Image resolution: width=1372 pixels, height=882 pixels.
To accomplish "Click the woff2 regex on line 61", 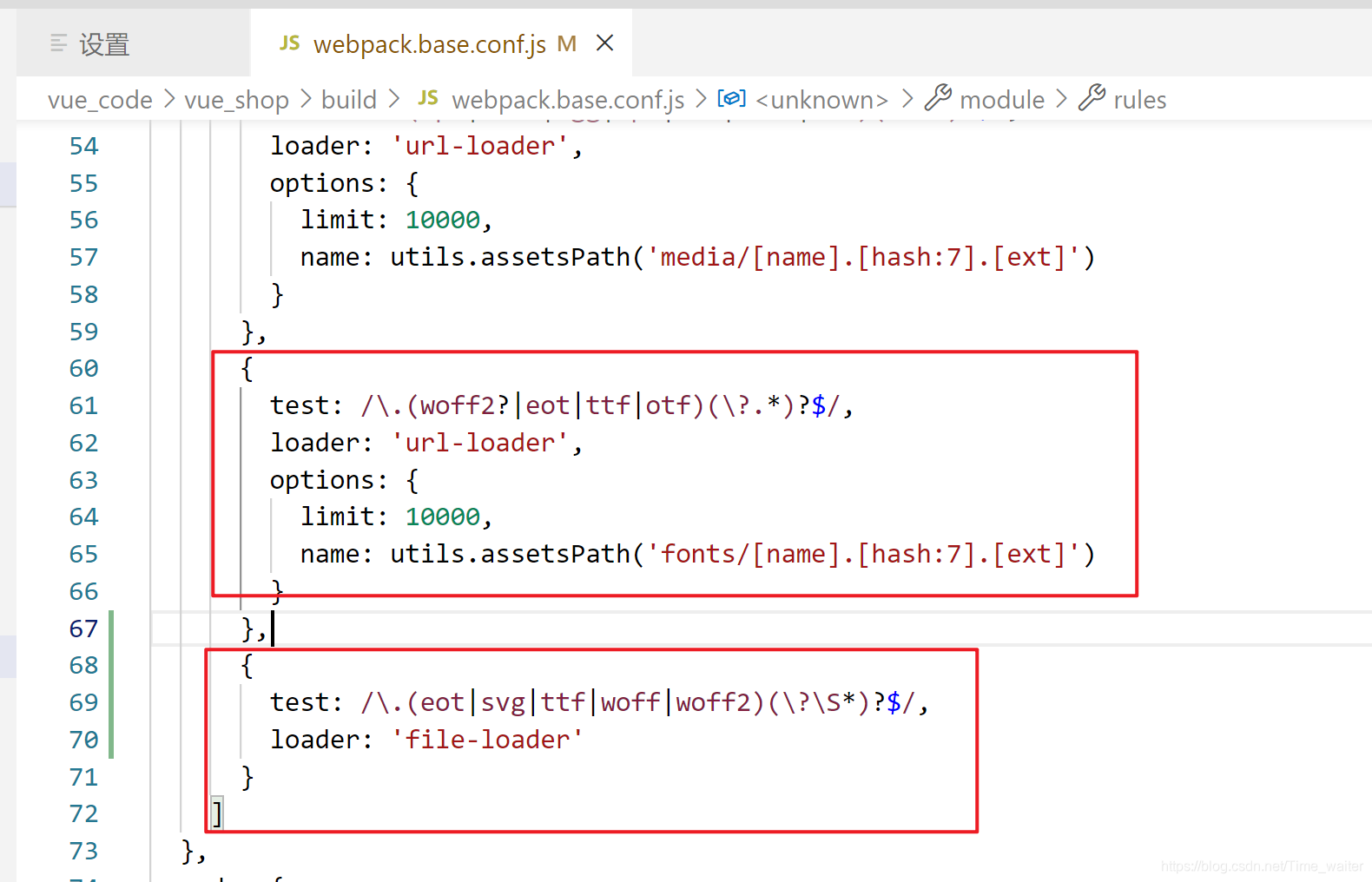I will (x=601, y=405).
